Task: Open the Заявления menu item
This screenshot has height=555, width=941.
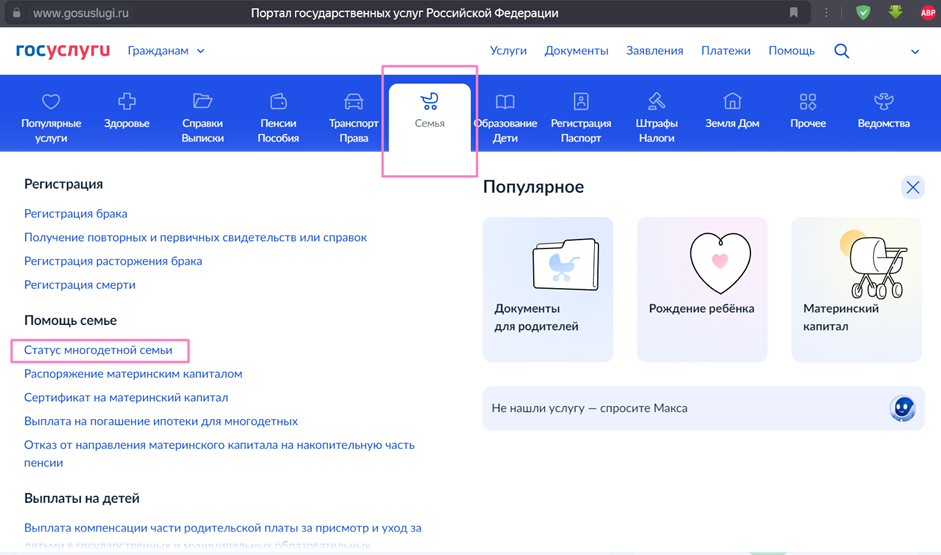Action: point(655,51)
